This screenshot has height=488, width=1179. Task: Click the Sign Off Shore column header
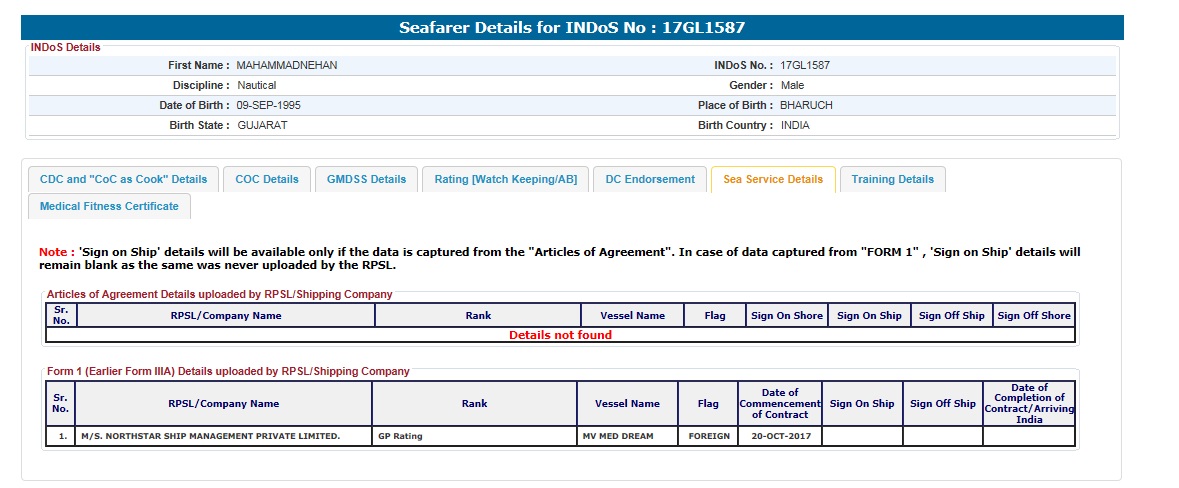1033,316
